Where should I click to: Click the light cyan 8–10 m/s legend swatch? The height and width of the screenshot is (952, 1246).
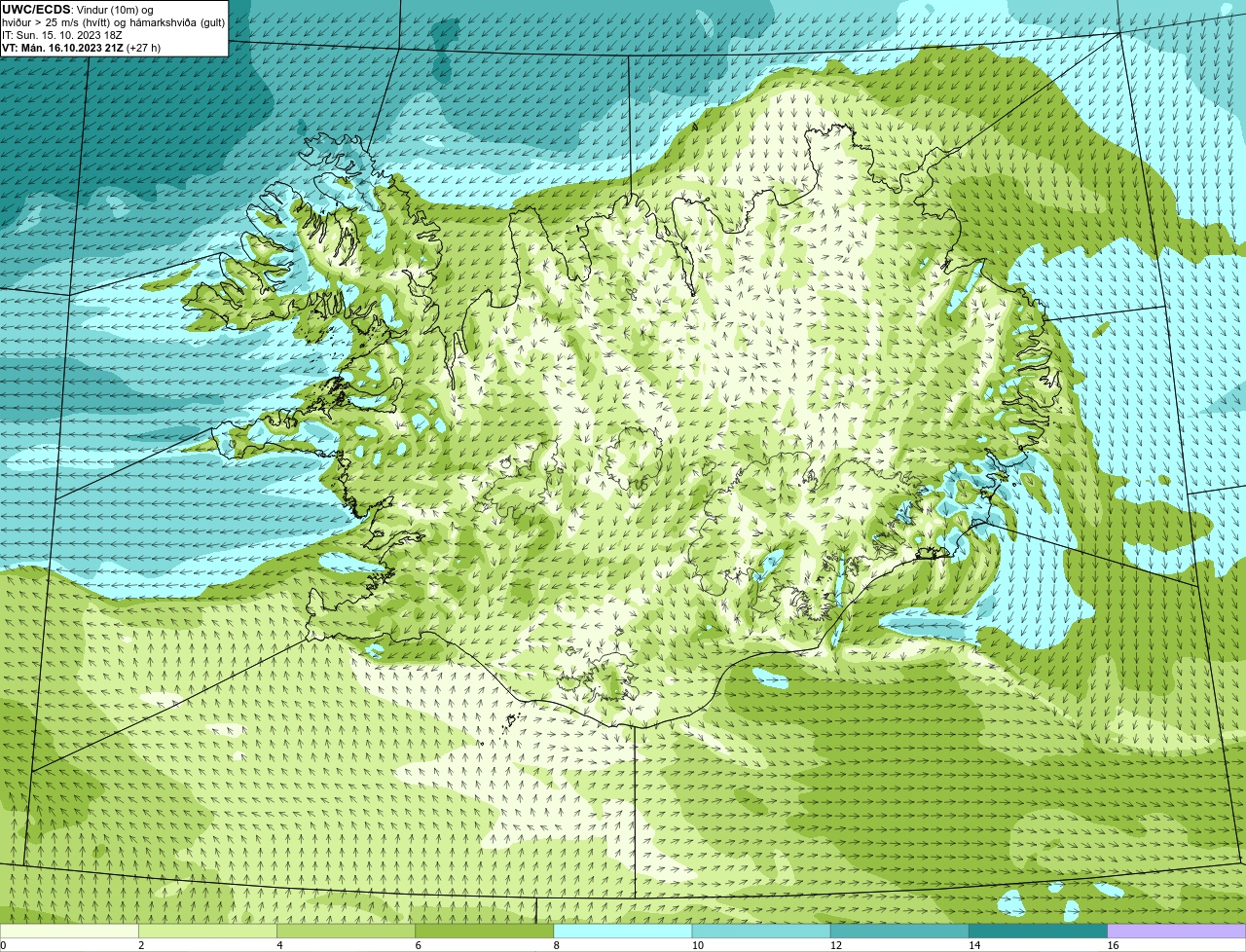[x=622, y=932]
